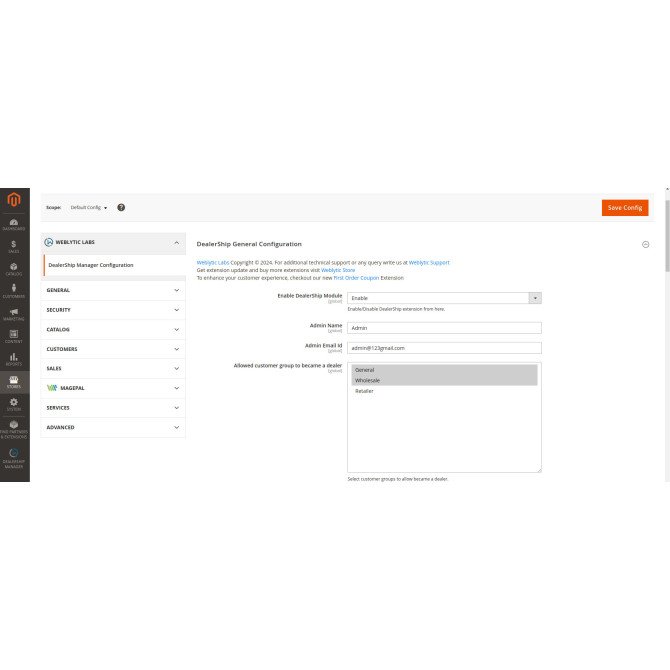Expand the Catalog config section
The height and width of the screenshot is (670, 670).
(x=113, y=329)
